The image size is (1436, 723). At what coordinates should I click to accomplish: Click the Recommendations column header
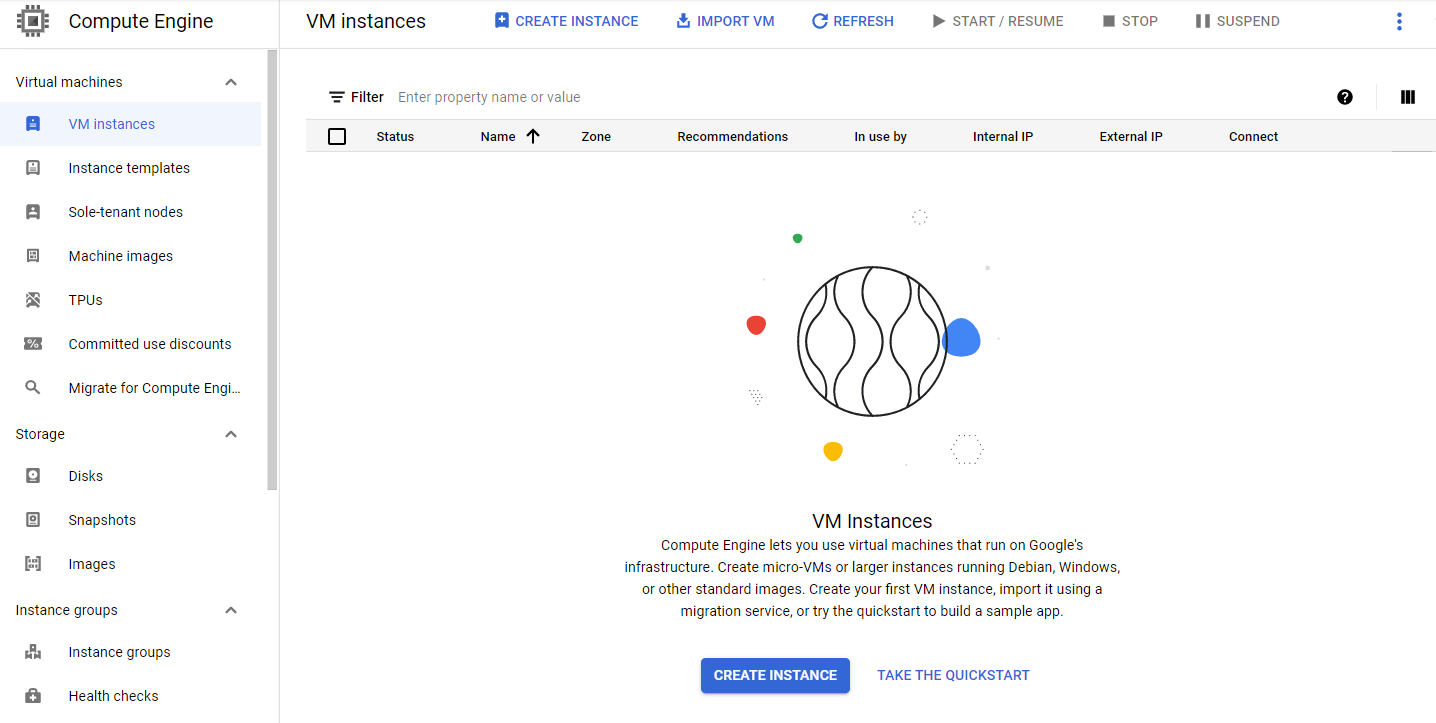pyautogui.click(x=732, y=136)
